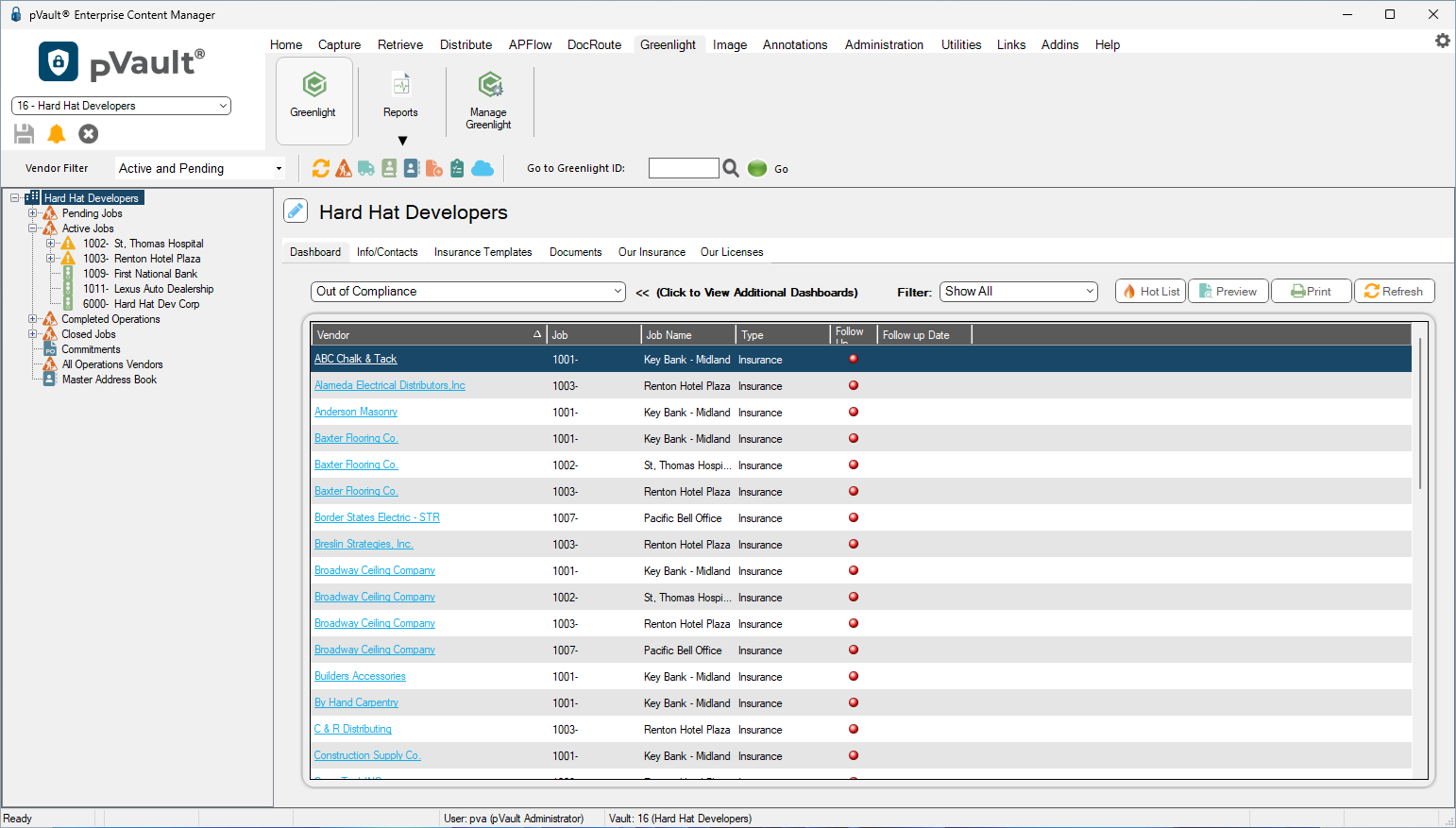Image resolution: width=1456 pixels, height=828 pixels.
Task: Click the round X cancel icon
Action: coord(89,134)
